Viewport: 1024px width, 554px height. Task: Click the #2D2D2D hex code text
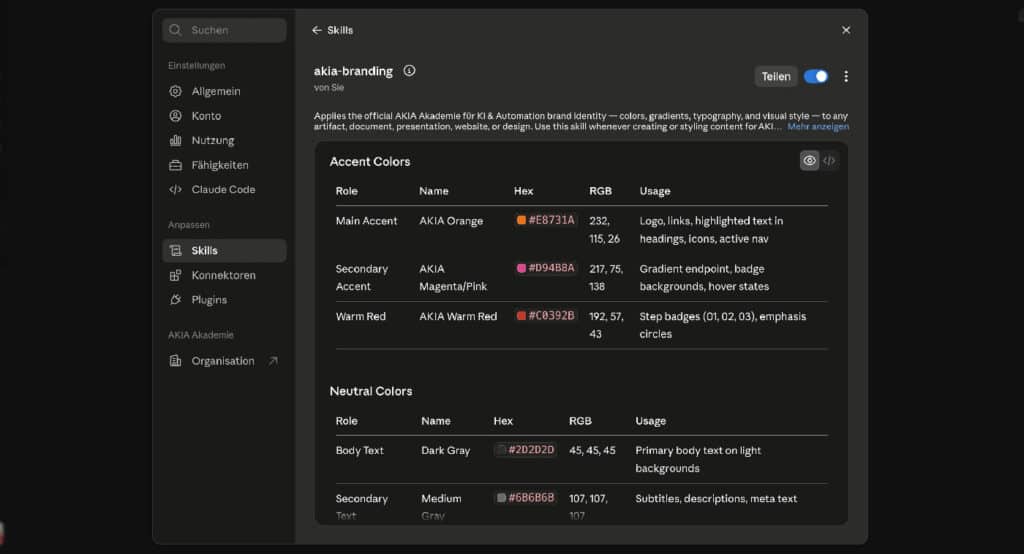pyautogui.click(x=531, y=449)
